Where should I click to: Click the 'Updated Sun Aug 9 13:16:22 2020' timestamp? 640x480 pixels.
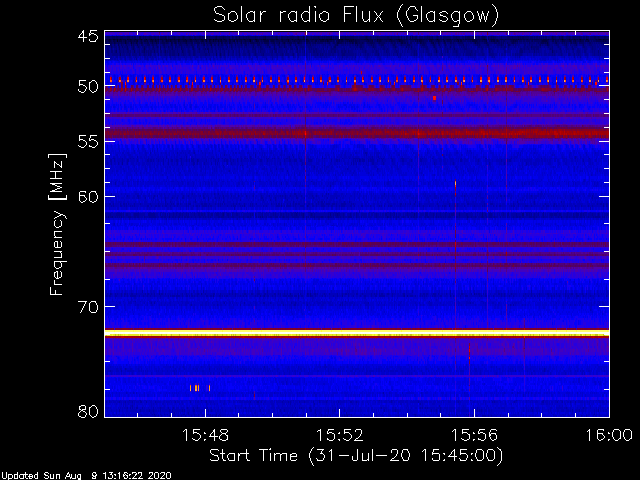(86, 476)
